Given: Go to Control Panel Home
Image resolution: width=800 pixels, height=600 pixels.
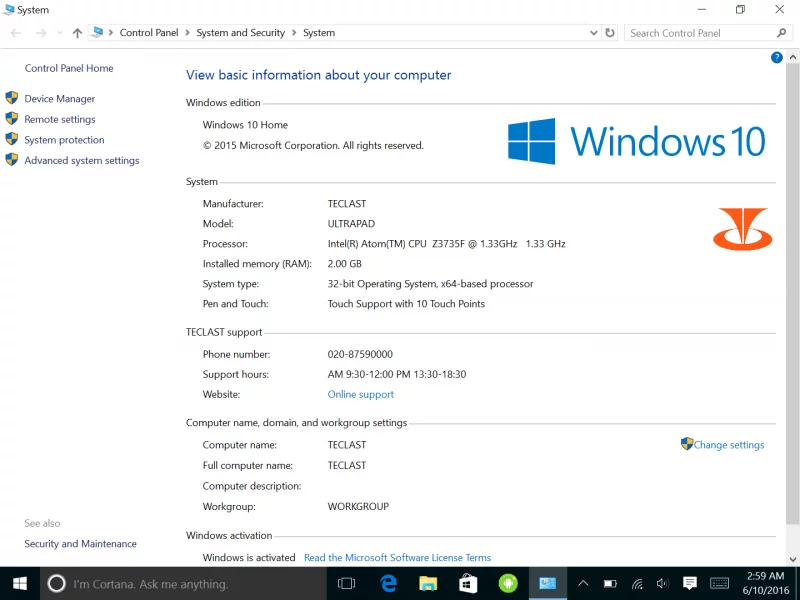Looking at the screenshot, I should [69, 68].
